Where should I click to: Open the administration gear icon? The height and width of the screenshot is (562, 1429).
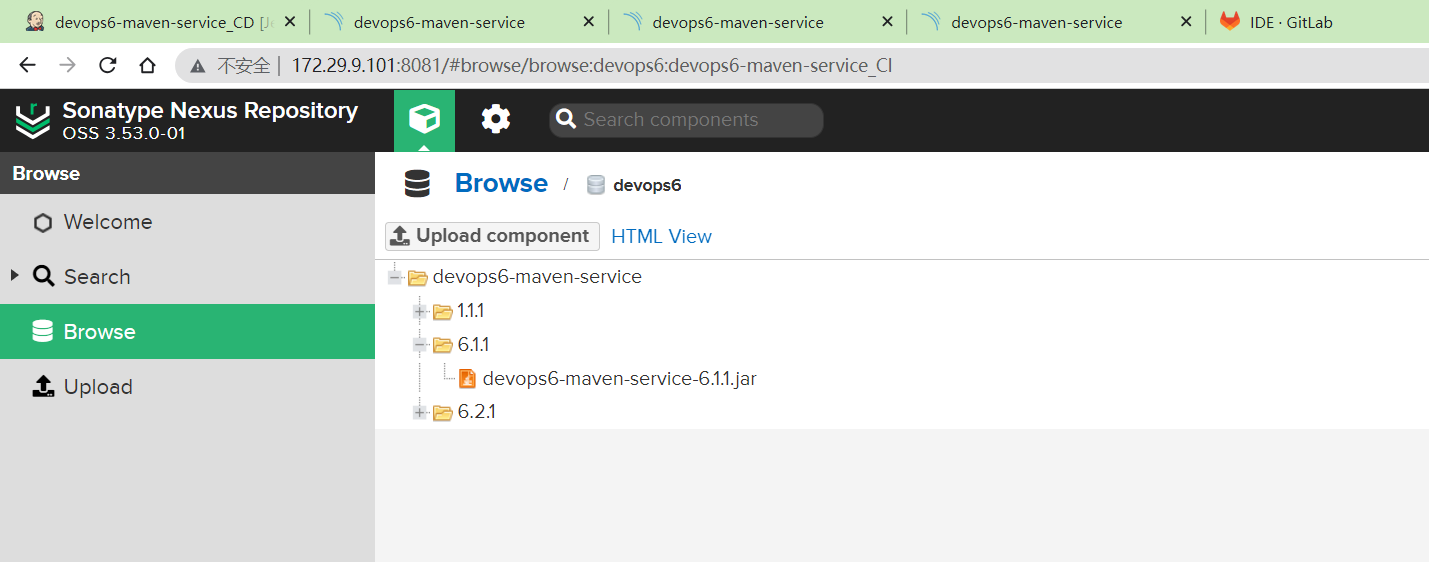(x=496, y=120)
